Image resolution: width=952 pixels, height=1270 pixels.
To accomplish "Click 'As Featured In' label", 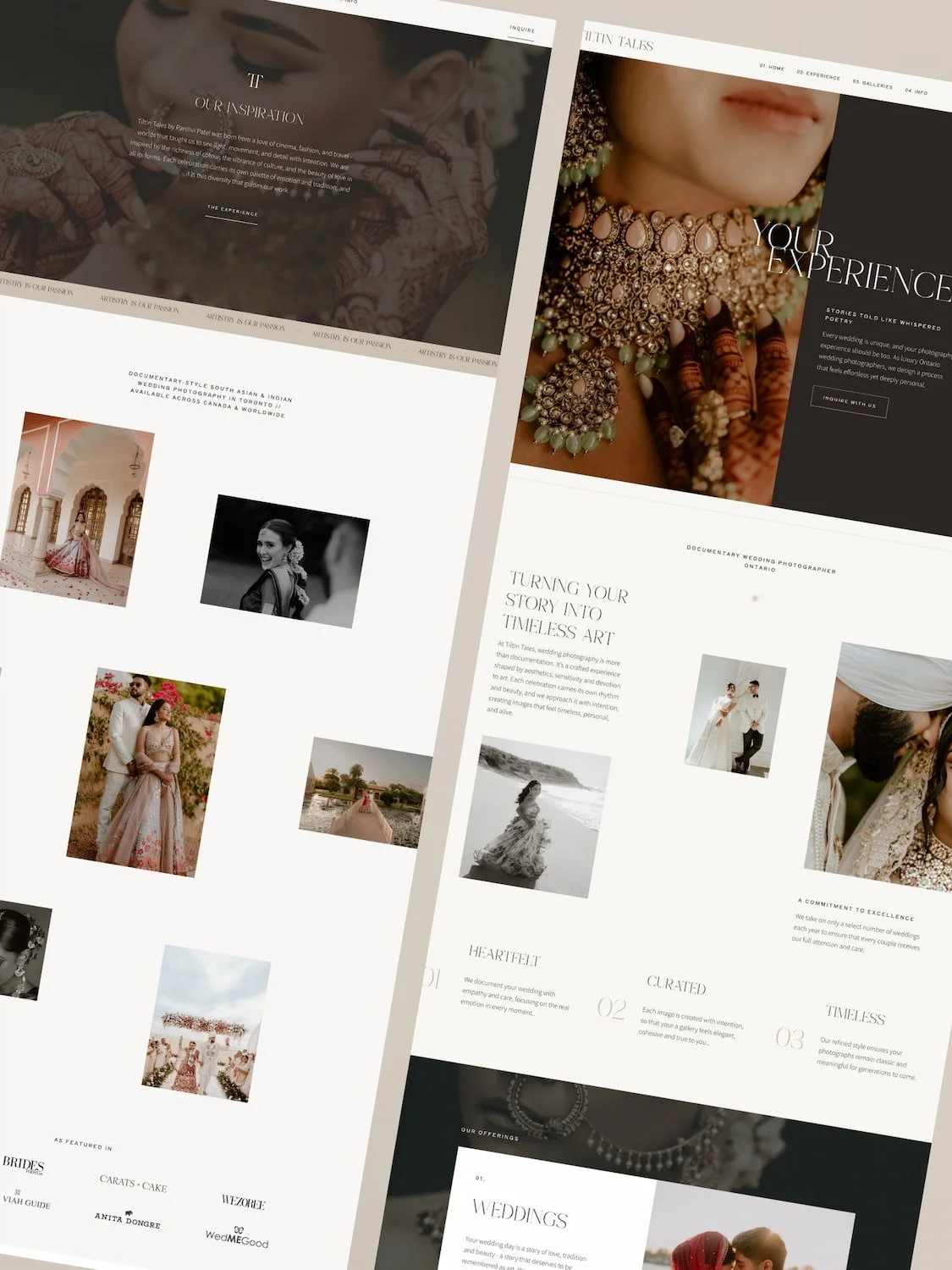I will pyautogui.click(x=83, y=1144).
